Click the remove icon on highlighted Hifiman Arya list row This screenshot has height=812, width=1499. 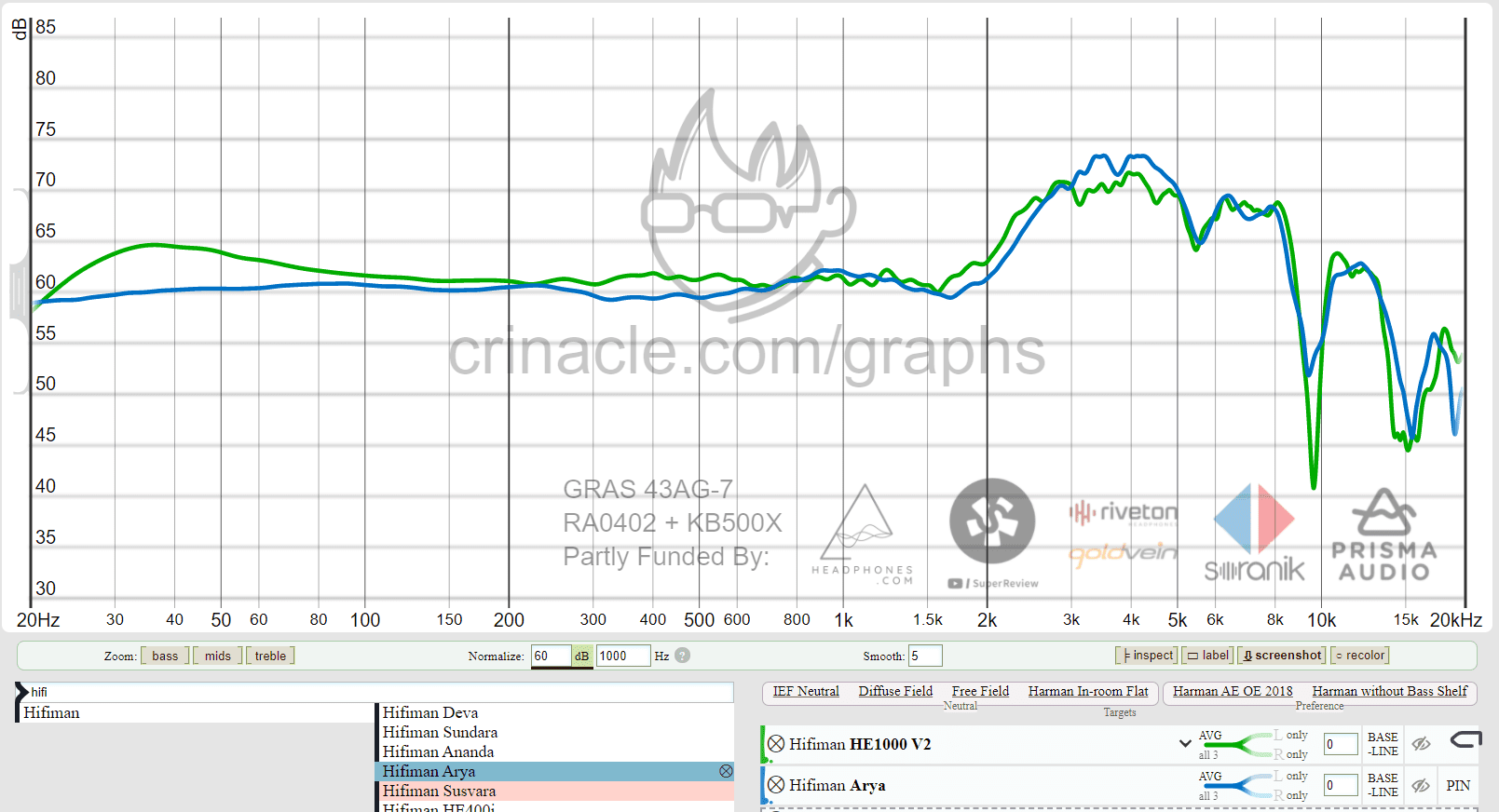coord(726,771)
